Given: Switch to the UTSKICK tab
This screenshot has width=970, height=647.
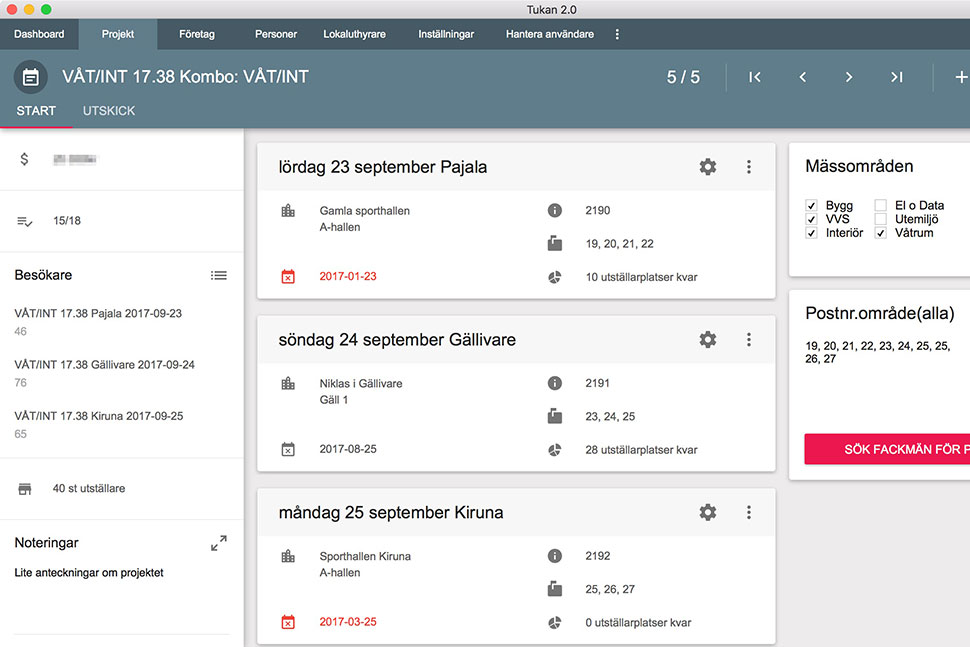Looking at the screenshot, I should click(109, 111).
